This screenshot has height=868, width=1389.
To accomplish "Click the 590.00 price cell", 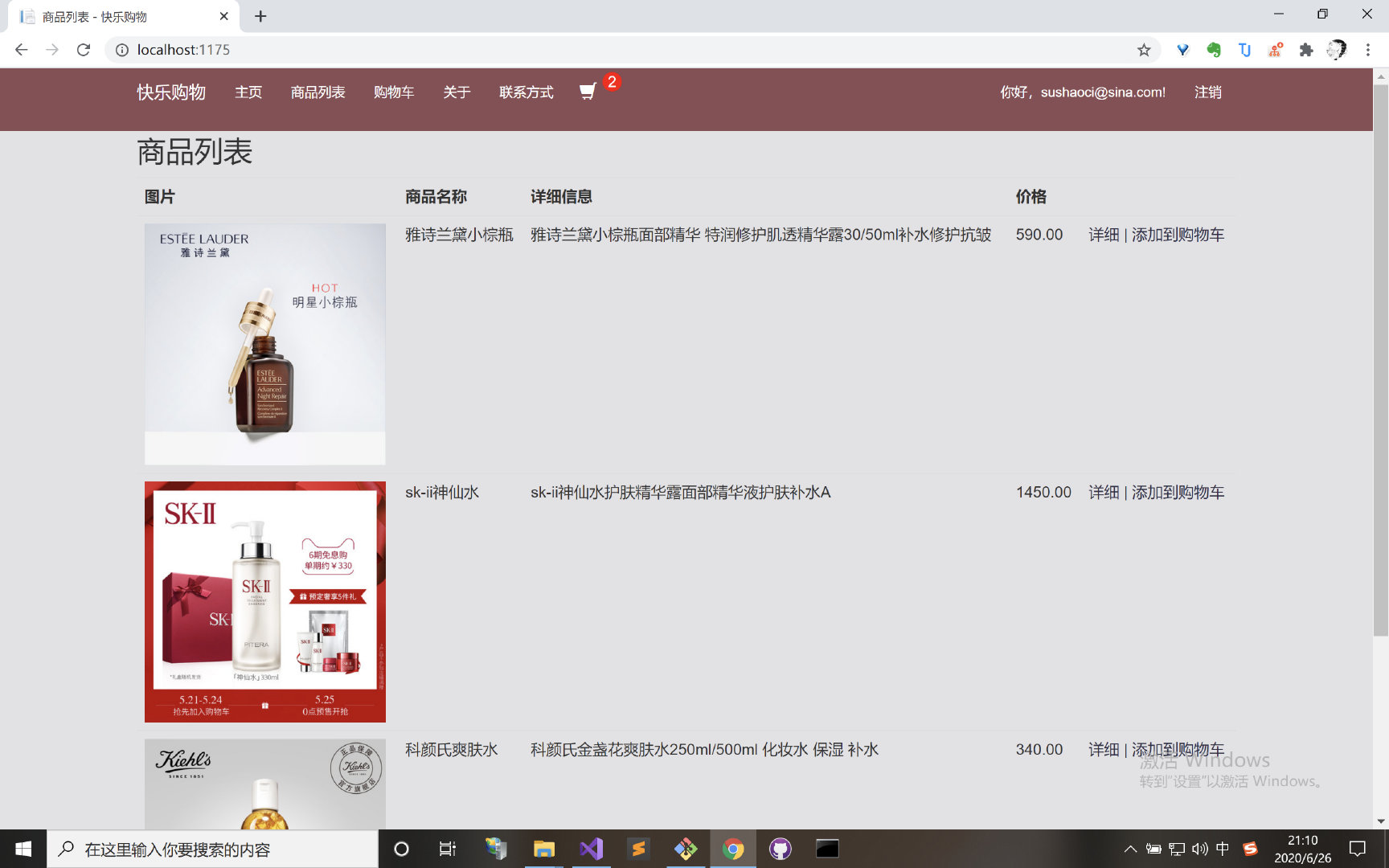I will (1039, 235).
